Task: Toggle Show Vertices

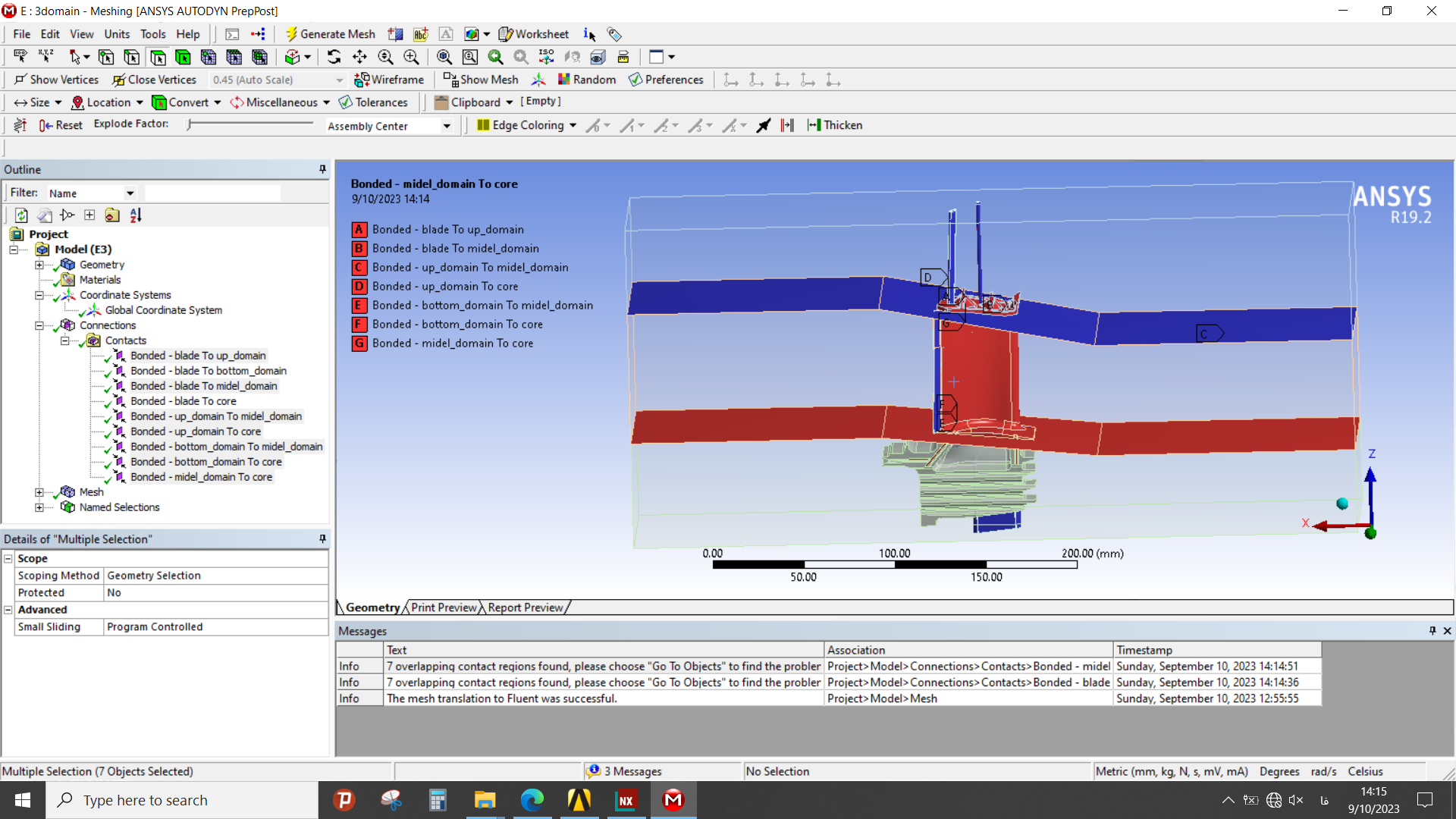Action: [x=56, y=80]
